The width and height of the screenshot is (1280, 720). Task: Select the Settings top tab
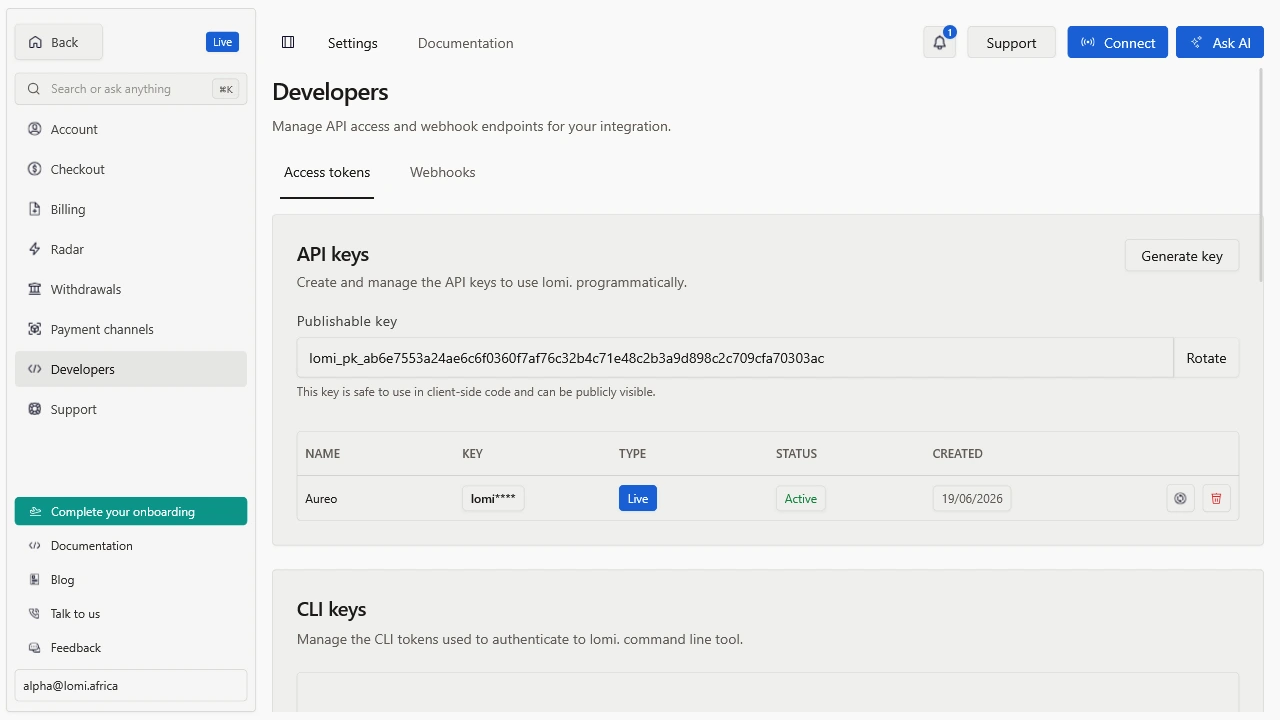pyautogui.click(x=353, y=43)
